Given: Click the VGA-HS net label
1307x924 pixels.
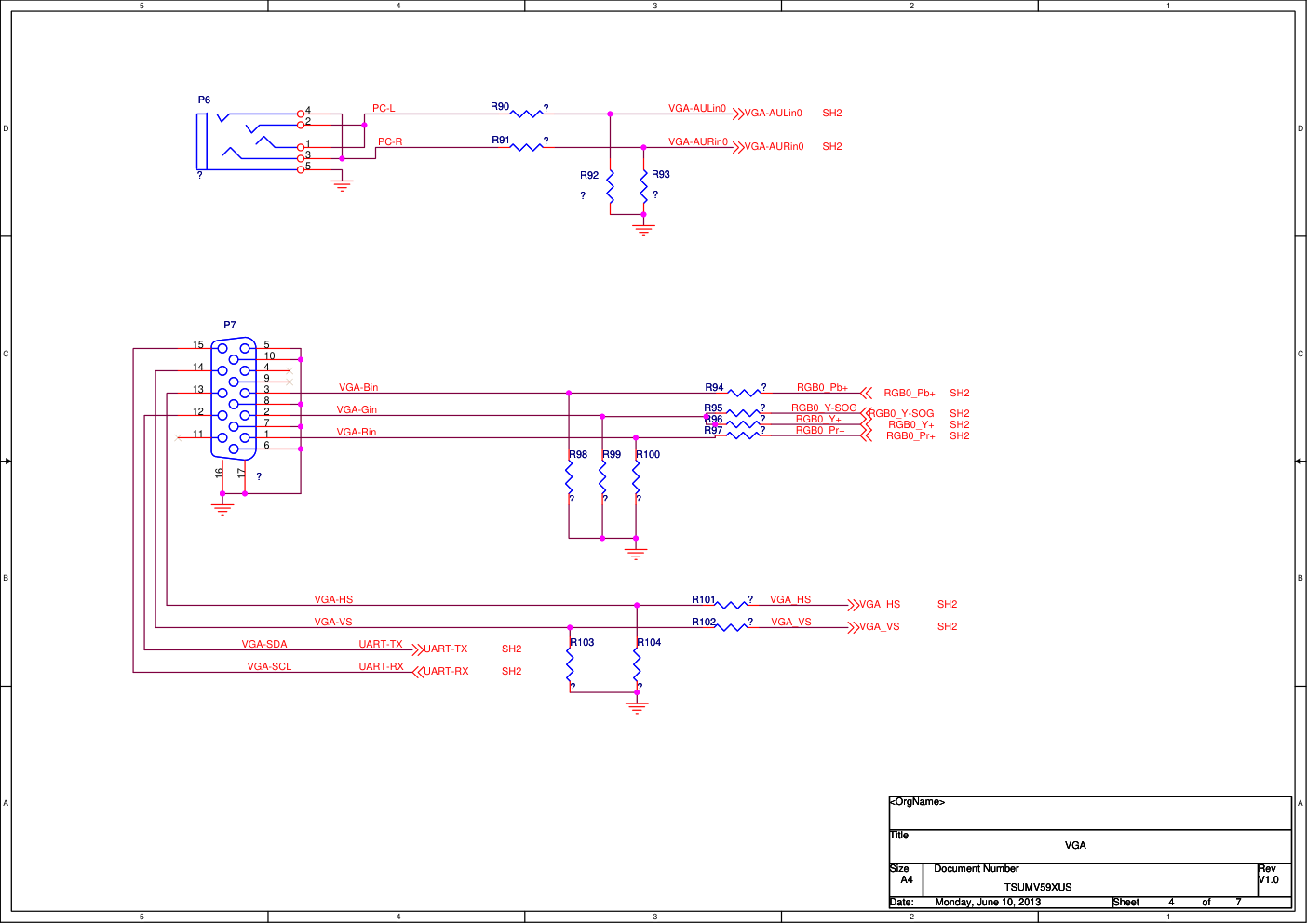Looking at the screenshot, I should (x=333, y=600).
